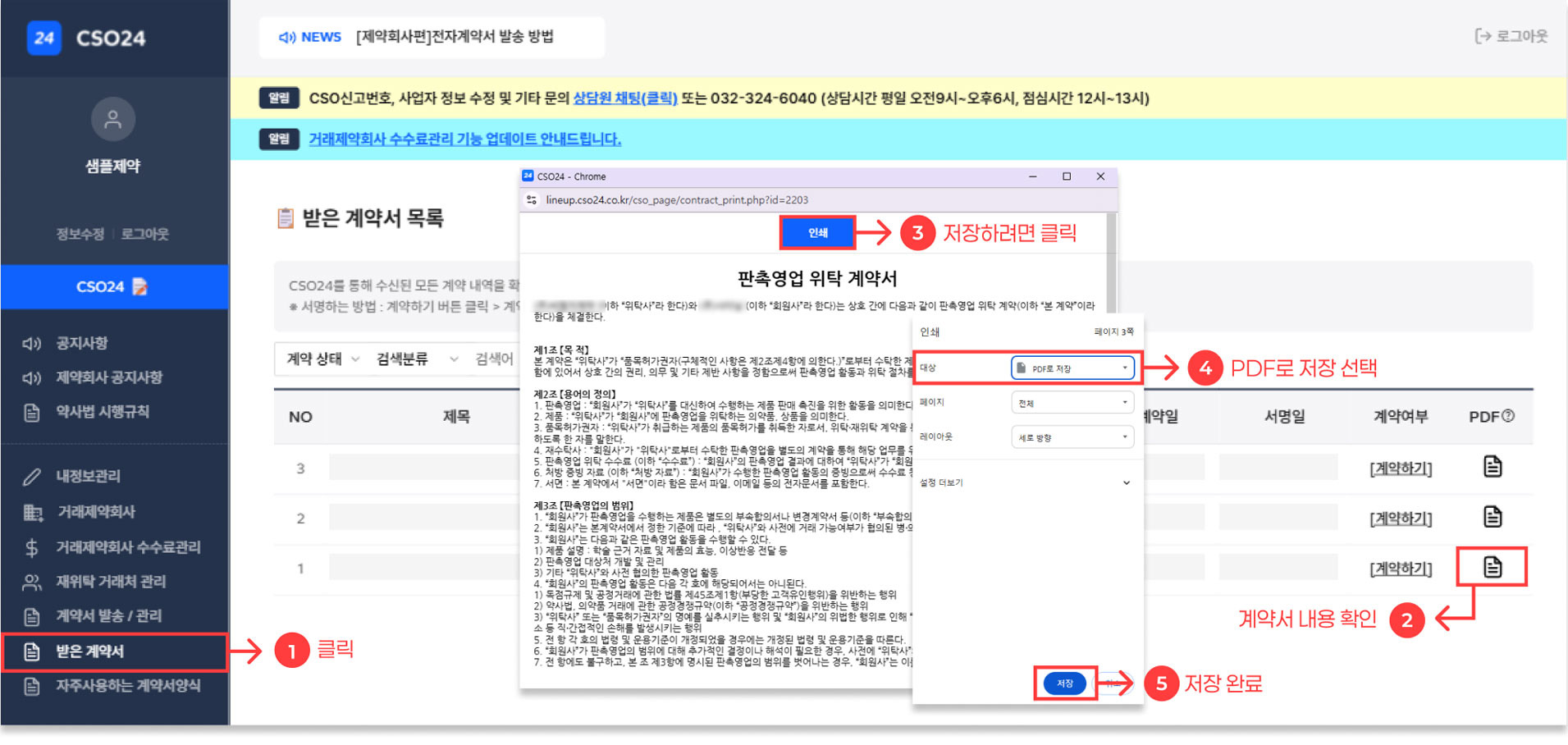Open 계약서 발송 / 관리 menu

pos(92,616)
